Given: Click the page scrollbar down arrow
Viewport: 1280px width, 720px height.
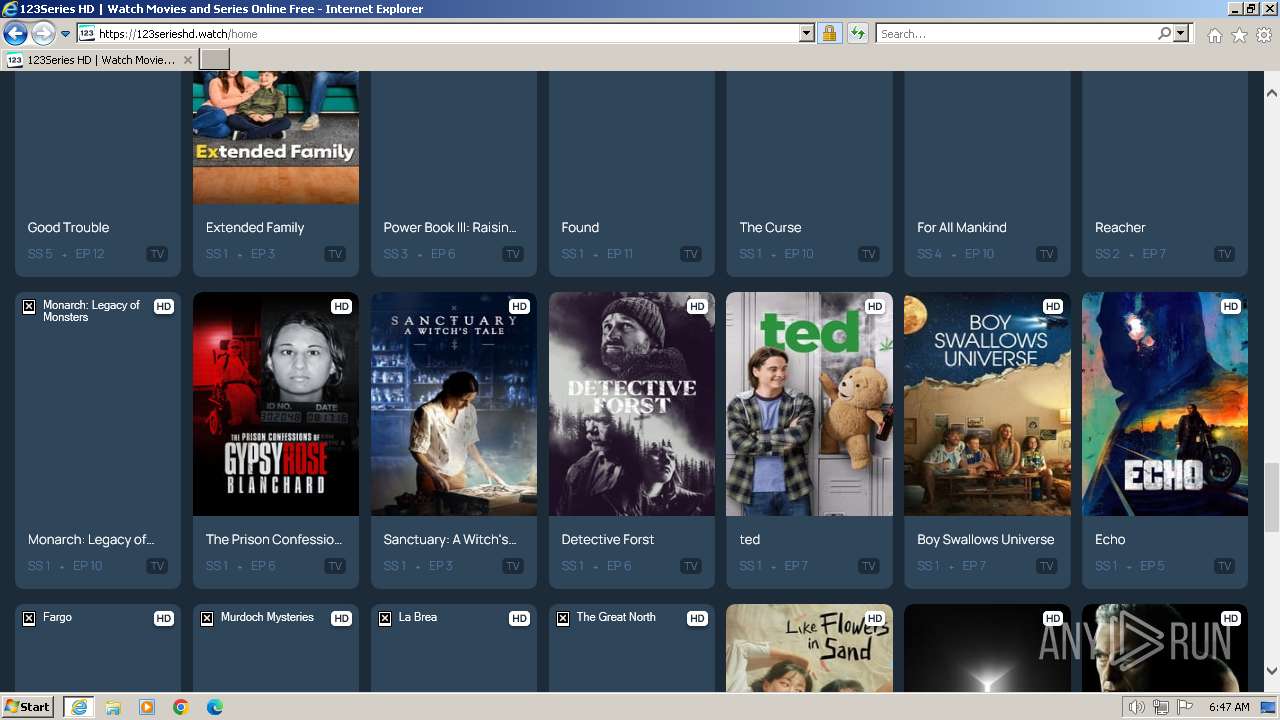Looking at the screenshot, I should [x=1271, y=671].
